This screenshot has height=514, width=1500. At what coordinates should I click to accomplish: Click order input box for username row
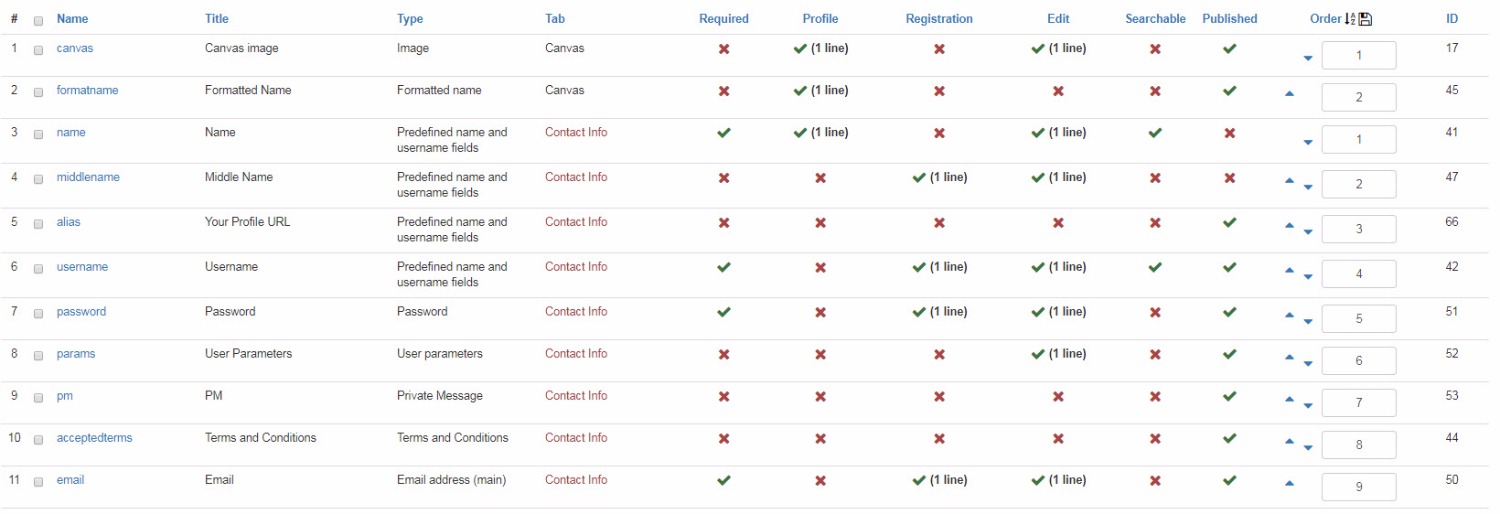(1359, 274)
